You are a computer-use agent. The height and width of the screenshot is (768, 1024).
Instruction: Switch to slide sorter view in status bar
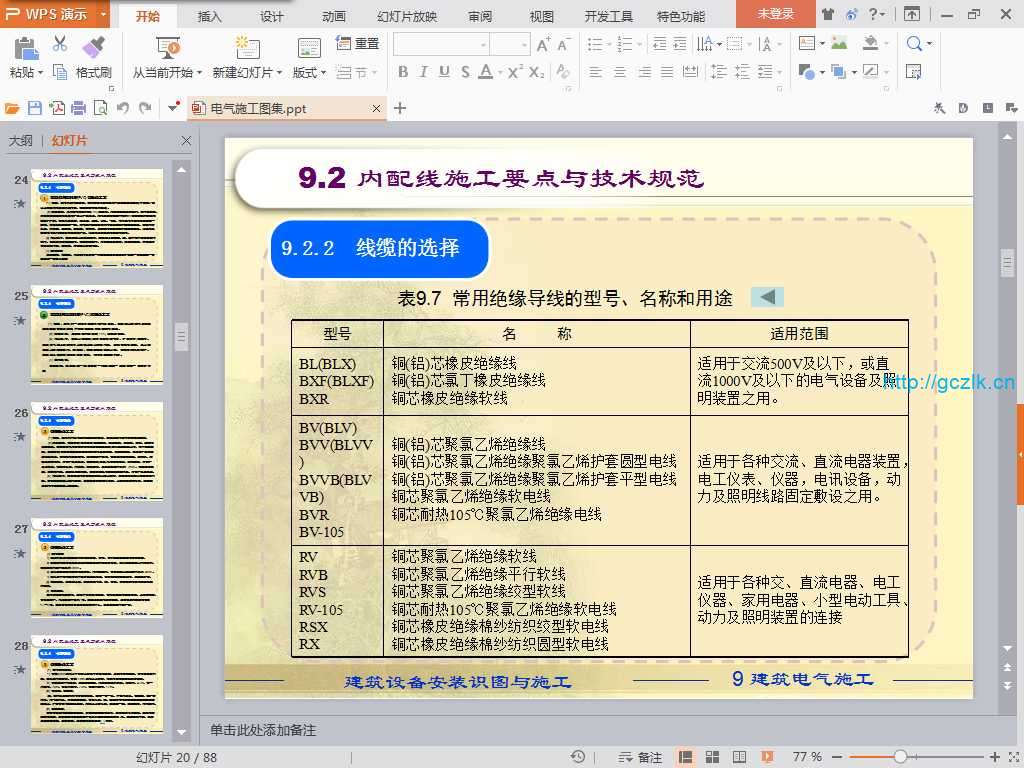tap(712, 757)
